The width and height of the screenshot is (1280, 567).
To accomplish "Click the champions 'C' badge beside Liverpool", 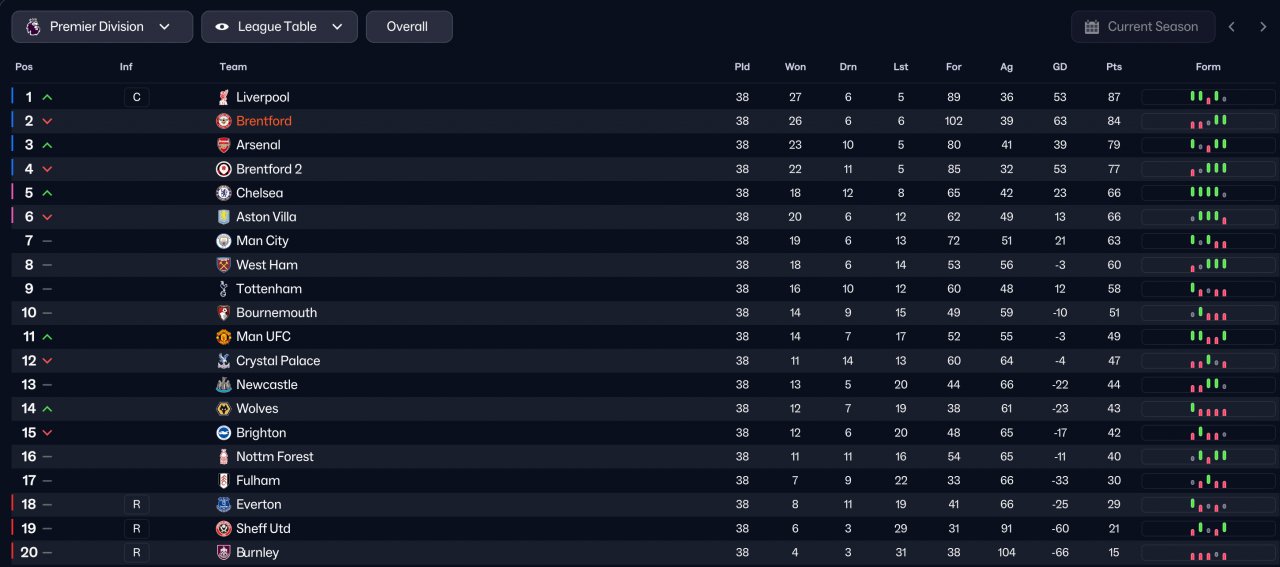I will click(x=136, y=97).
